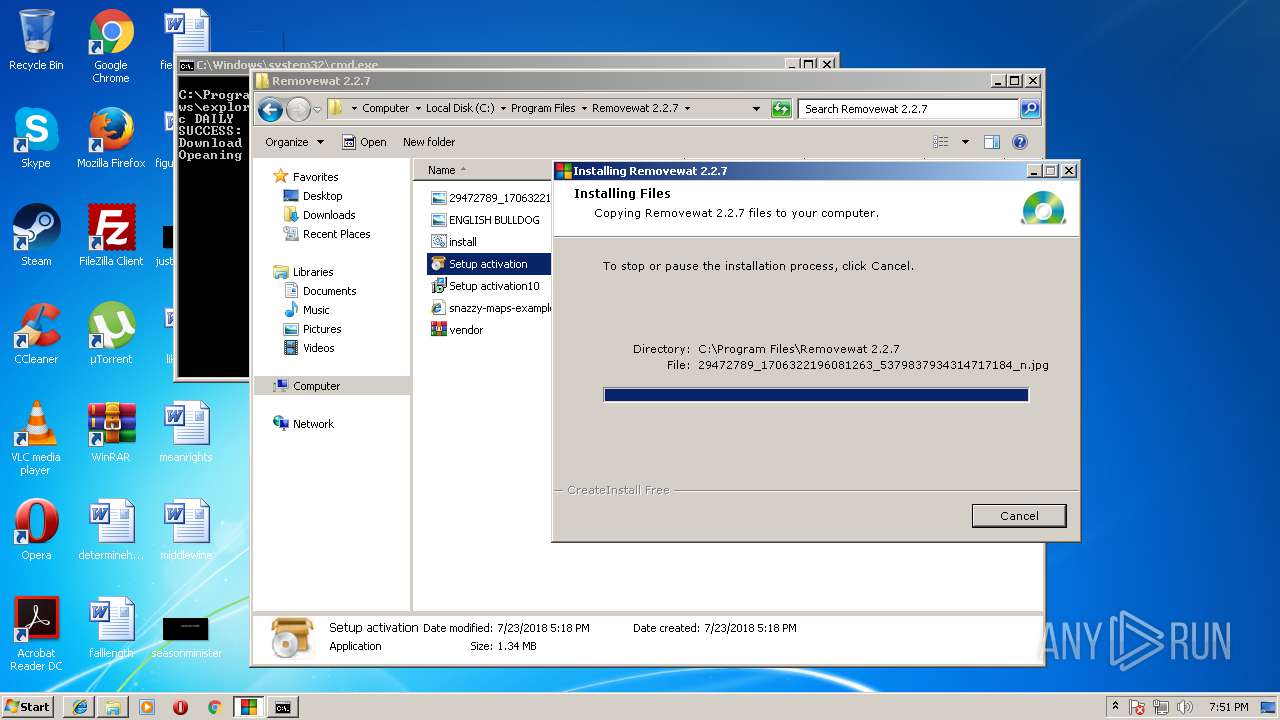Screen dimensions: 1280x720
Task: Click Explorer back navigation arrow
Action: (270, 109)
